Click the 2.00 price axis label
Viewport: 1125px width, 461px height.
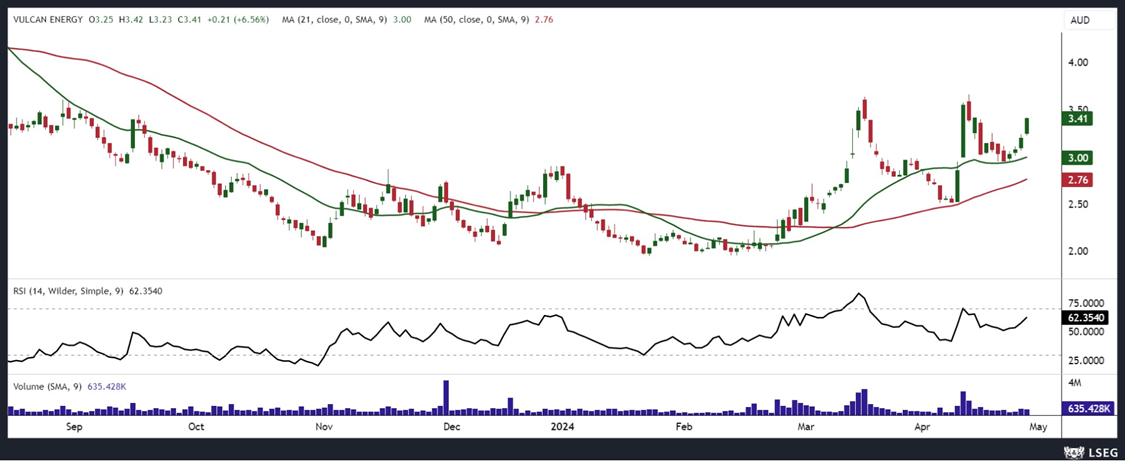(x=1079, y=251)
